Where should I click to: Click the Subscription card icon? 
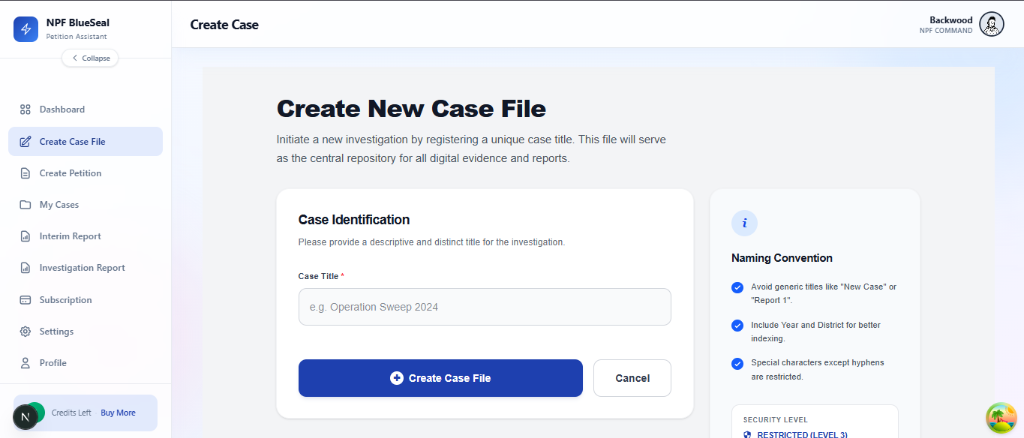25,300
